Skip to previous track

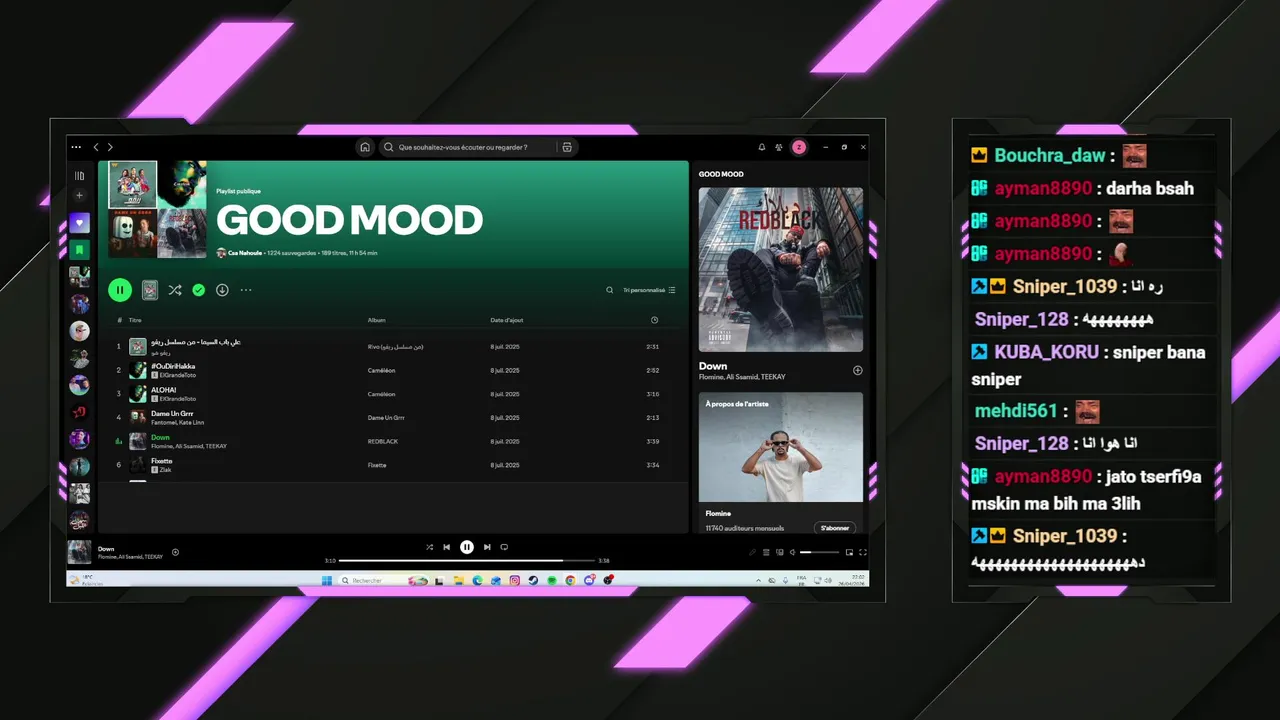tap(447, 547)
